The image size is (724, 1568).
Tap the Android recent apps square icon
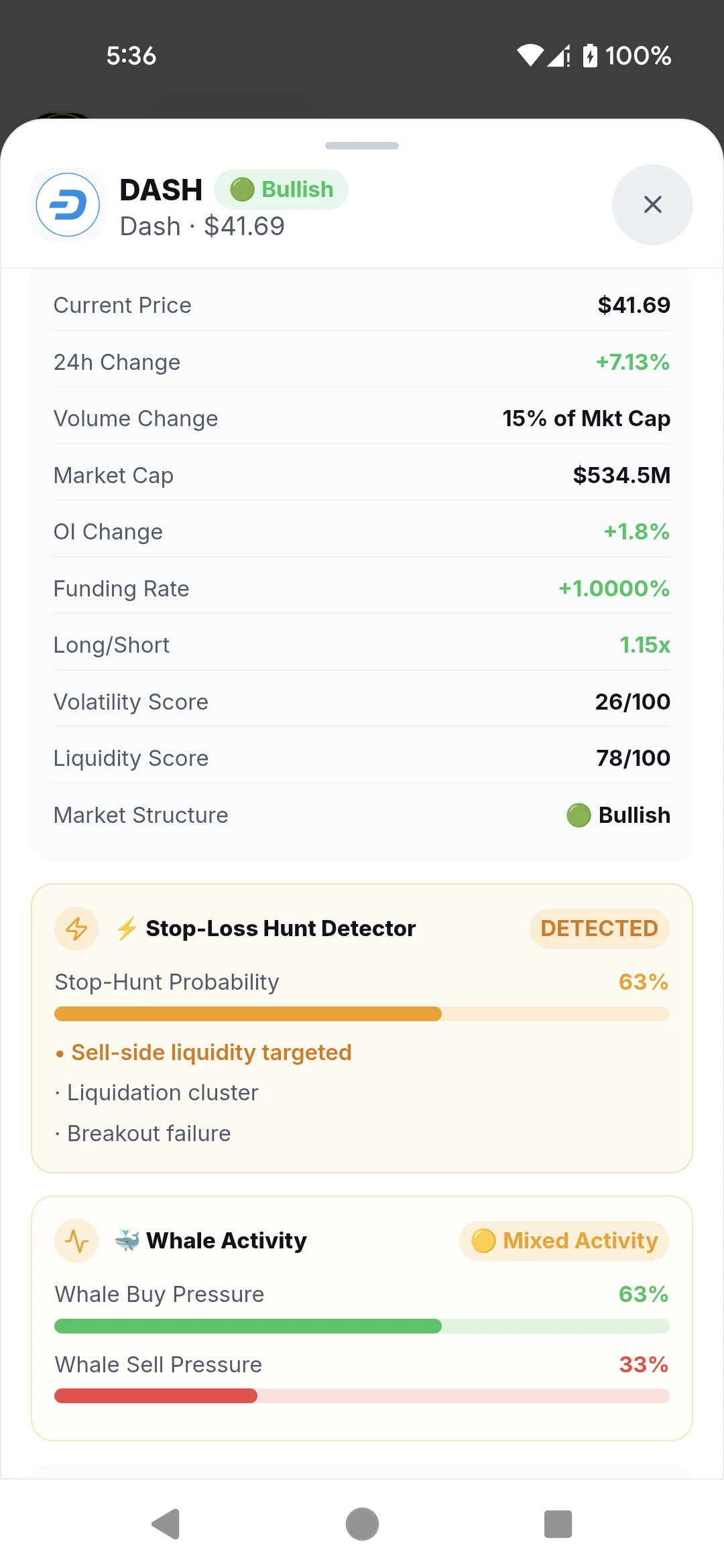(558, 1524)
